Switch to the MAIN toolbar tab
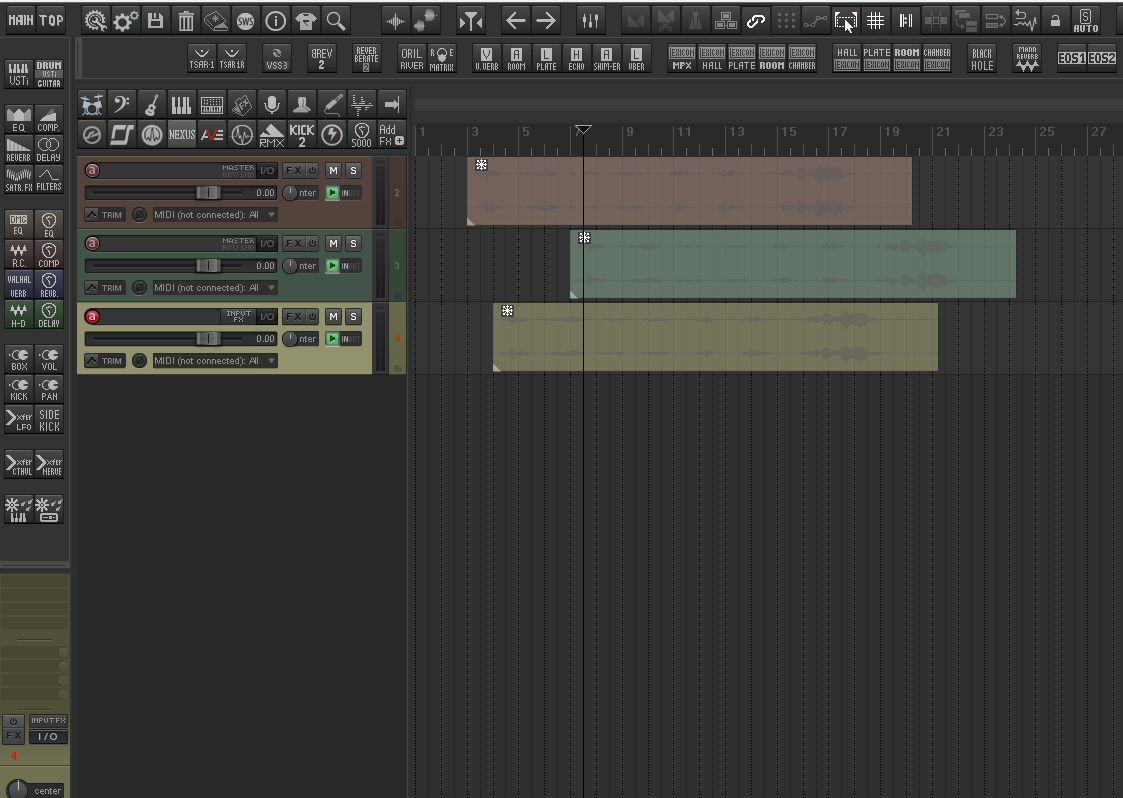The image size is (1123, 798). click(x=21, y=20)
